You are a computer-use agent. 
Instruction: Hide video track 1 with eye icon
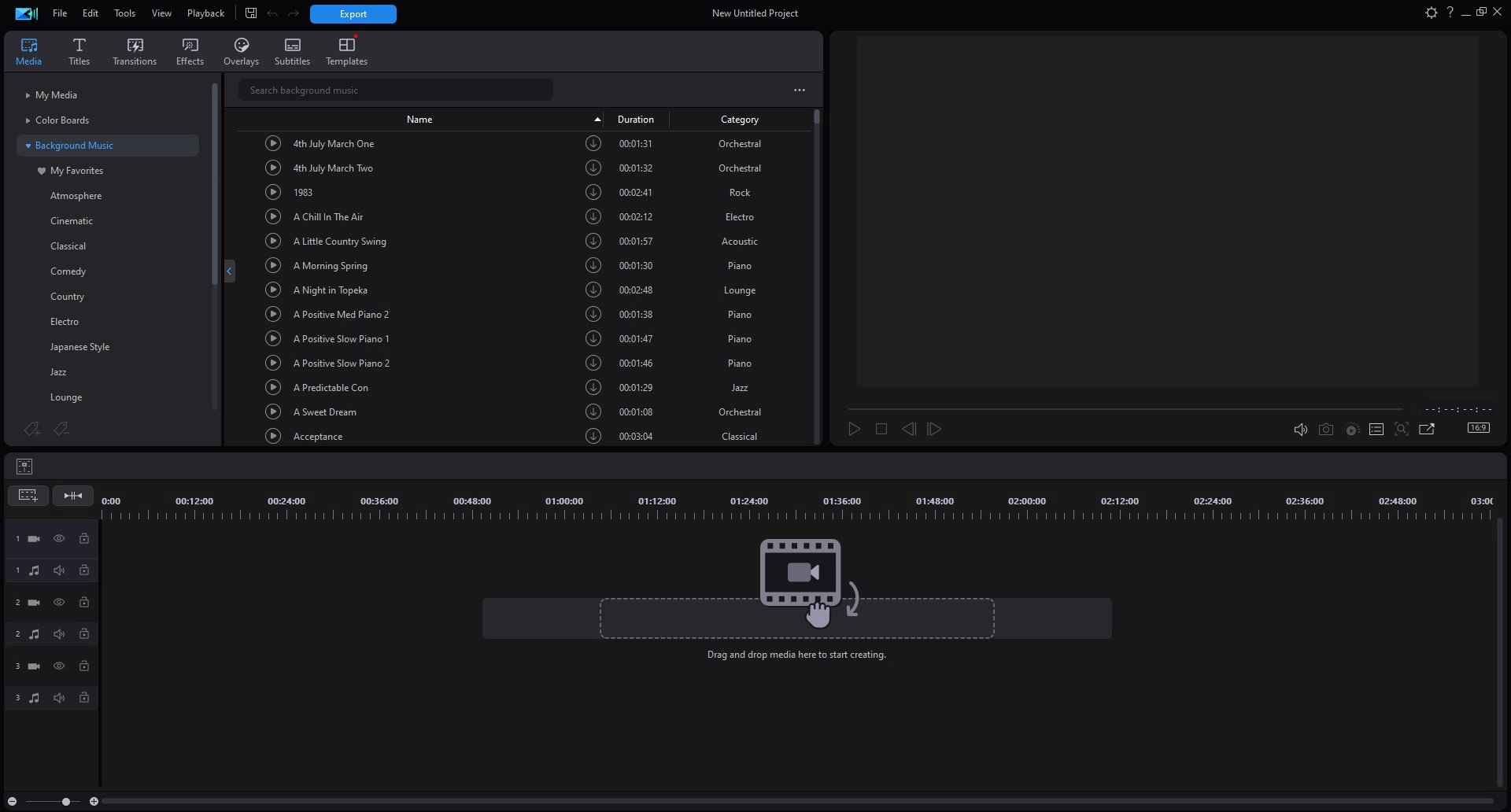59,539
